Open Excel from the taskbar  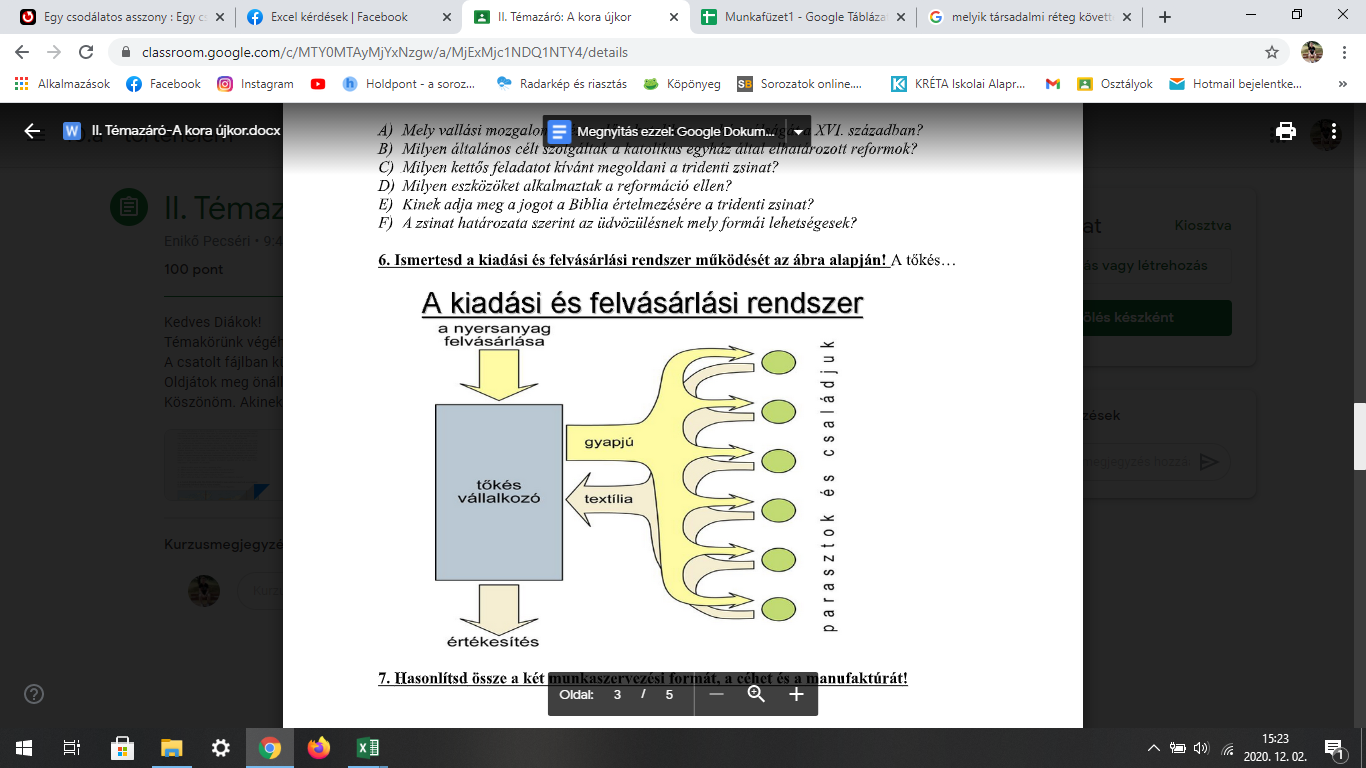click(368, 747)
